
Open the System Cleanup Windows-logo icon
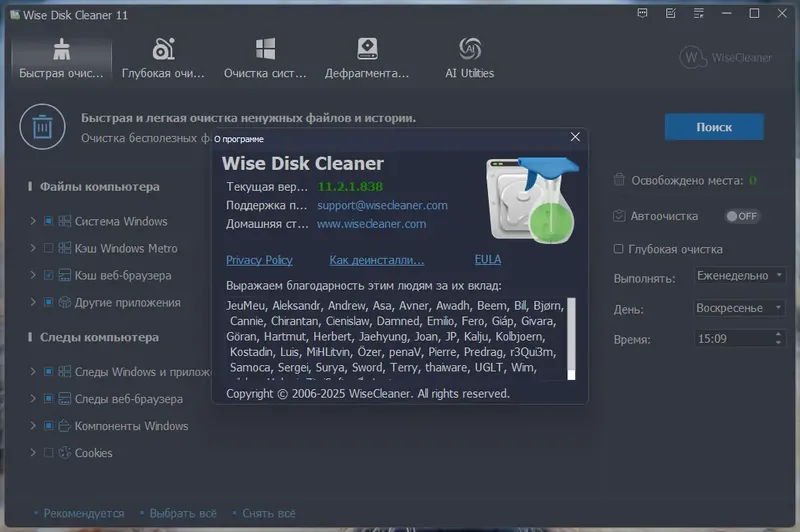coord(265,49)
